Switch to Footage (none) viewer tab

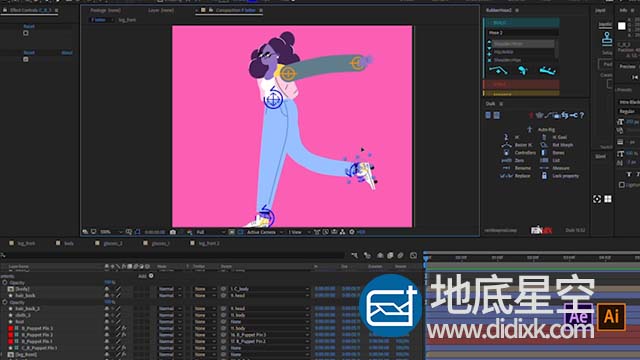pyautogui.click(x=105, y=10)
